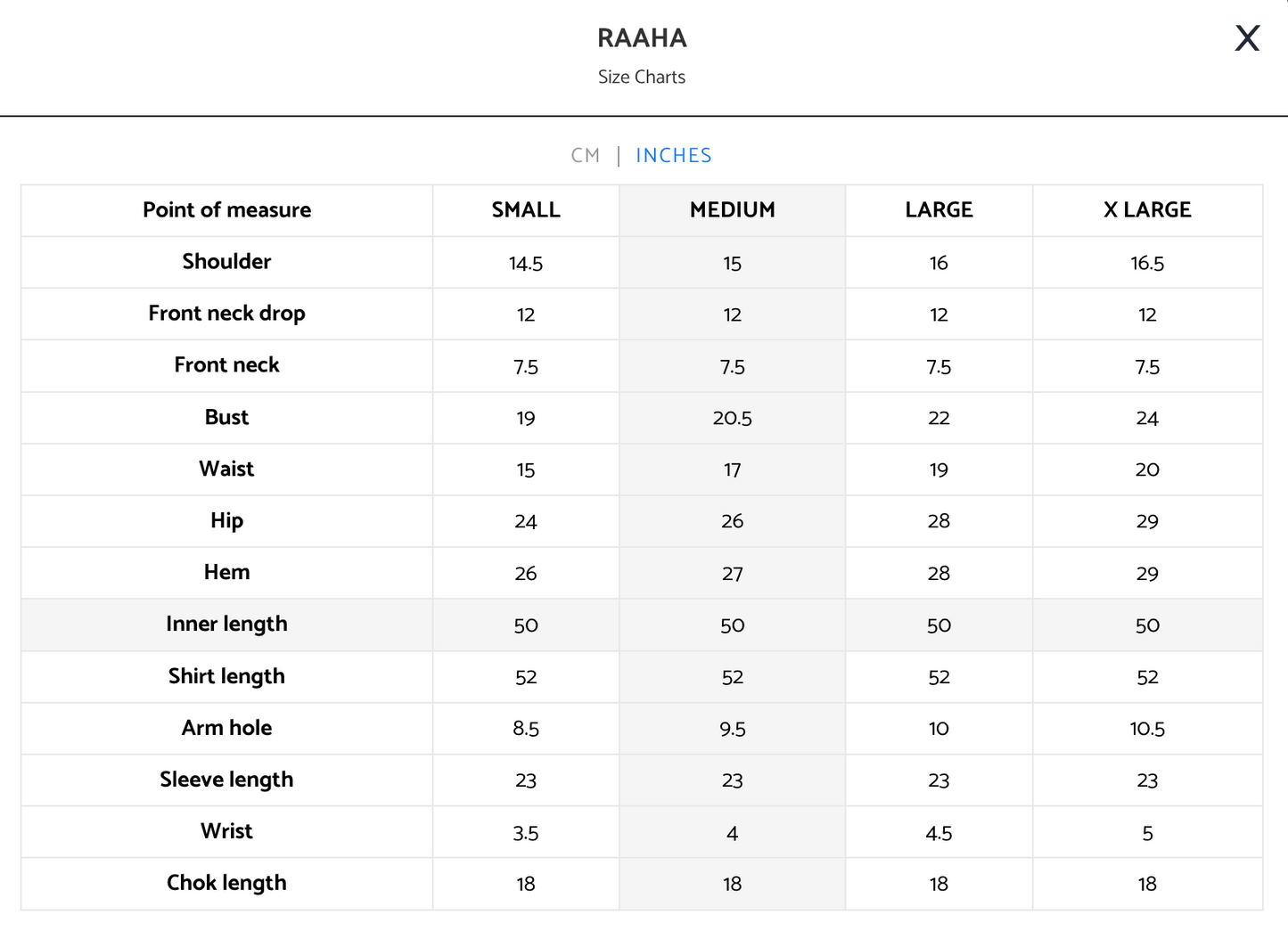Switch size chart units to CM
Viewport: 1288px width, 931px height.
point(586,156)
